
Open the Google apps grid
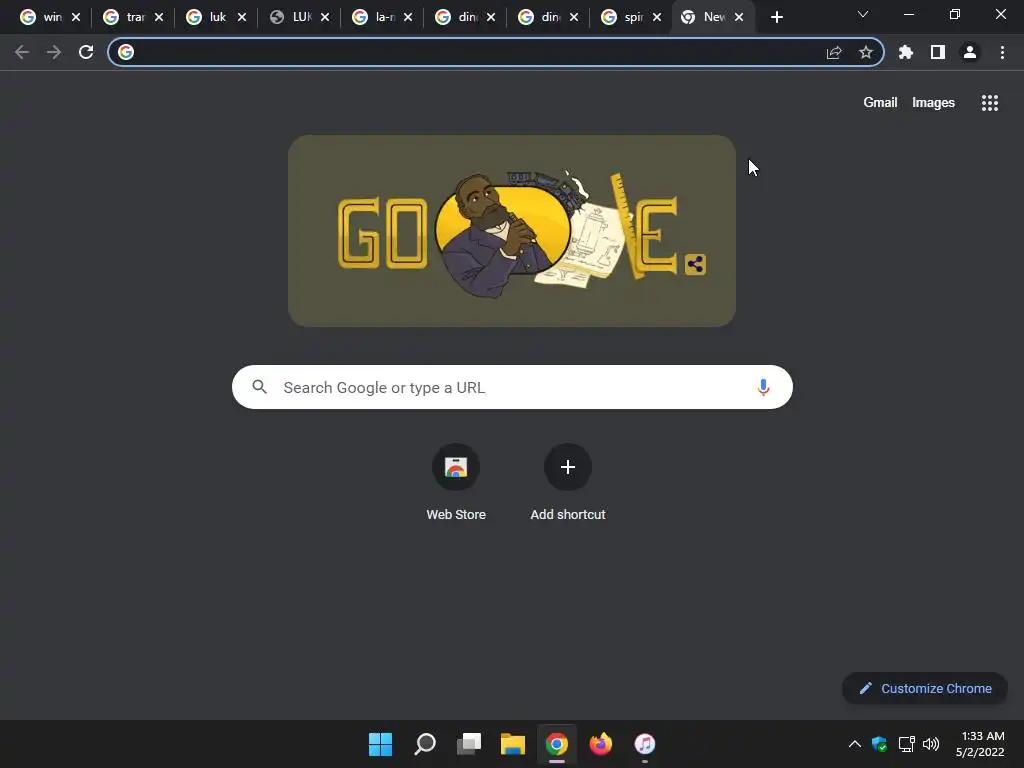click(990, 103)
